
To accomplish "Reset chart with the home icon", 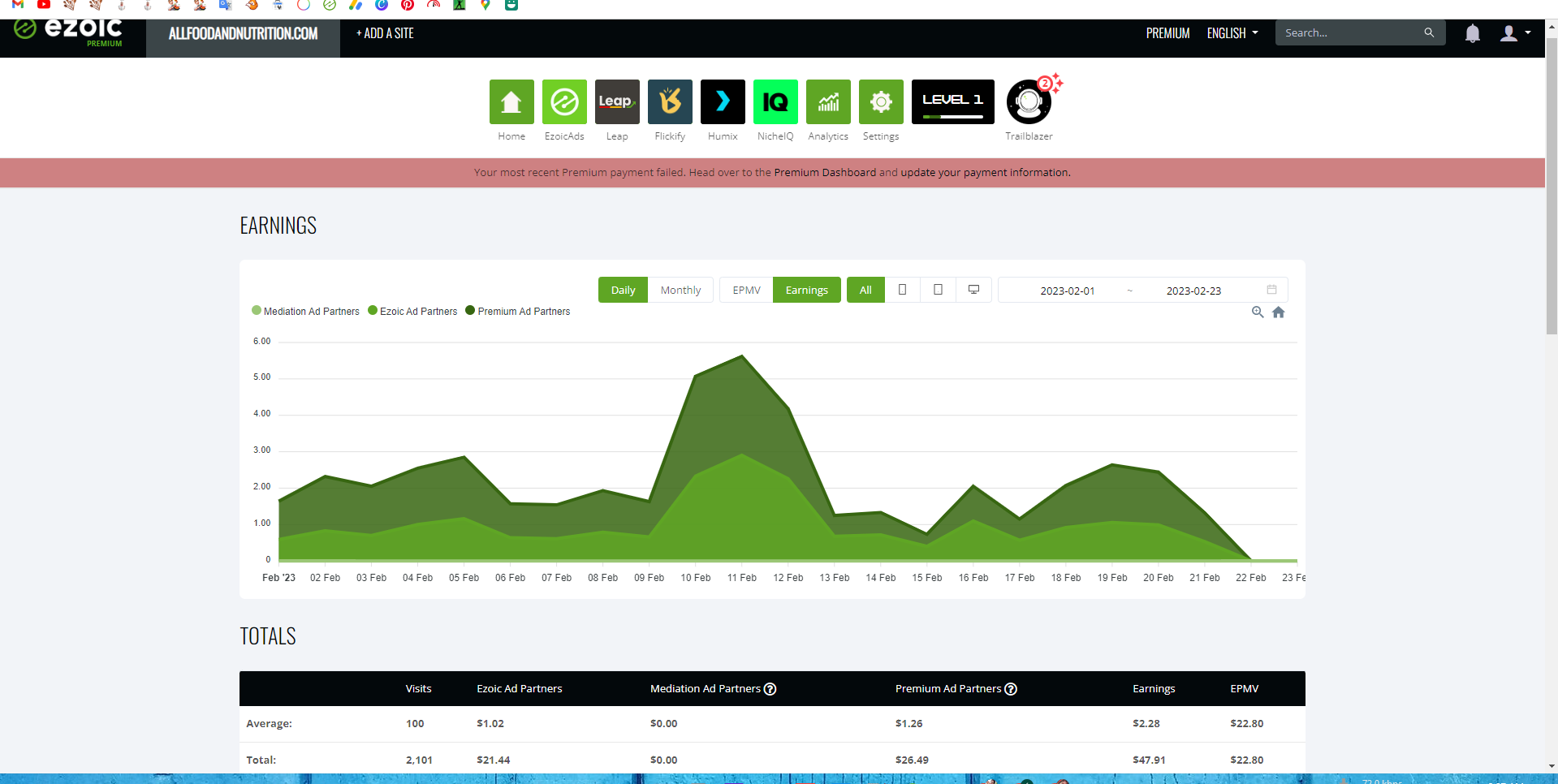I will tap(1279, 312).
